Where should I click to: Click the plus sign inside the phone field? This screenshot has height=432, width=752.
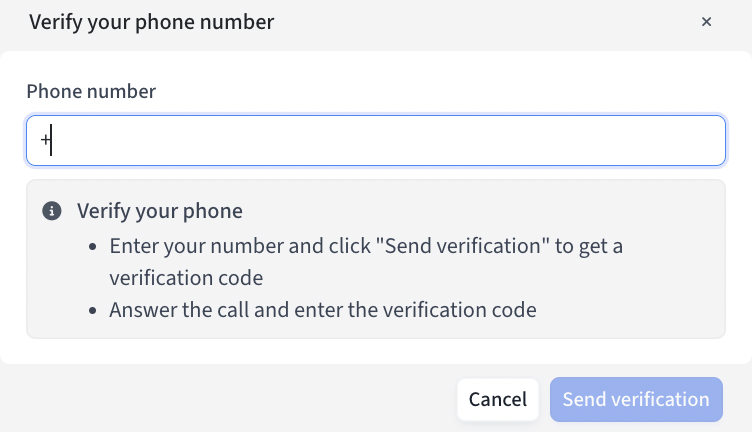coord(45,140)
